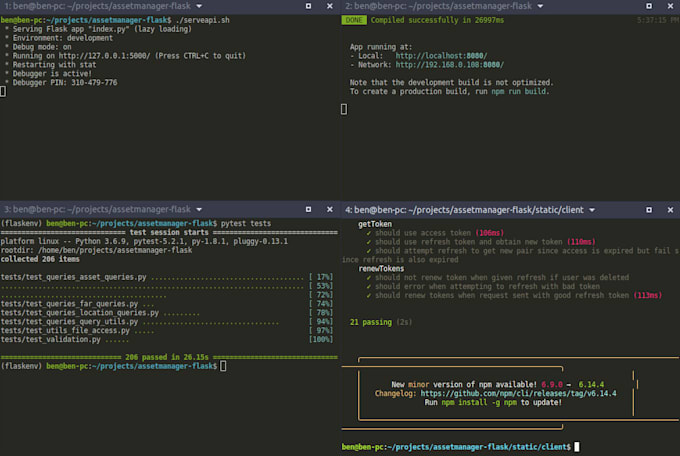Image resolution: width=680 pixels, height=456 pixels.
Task: Click 'tests/test_queries_asset_queries.py' row
Action: click(x=167, y=277)
